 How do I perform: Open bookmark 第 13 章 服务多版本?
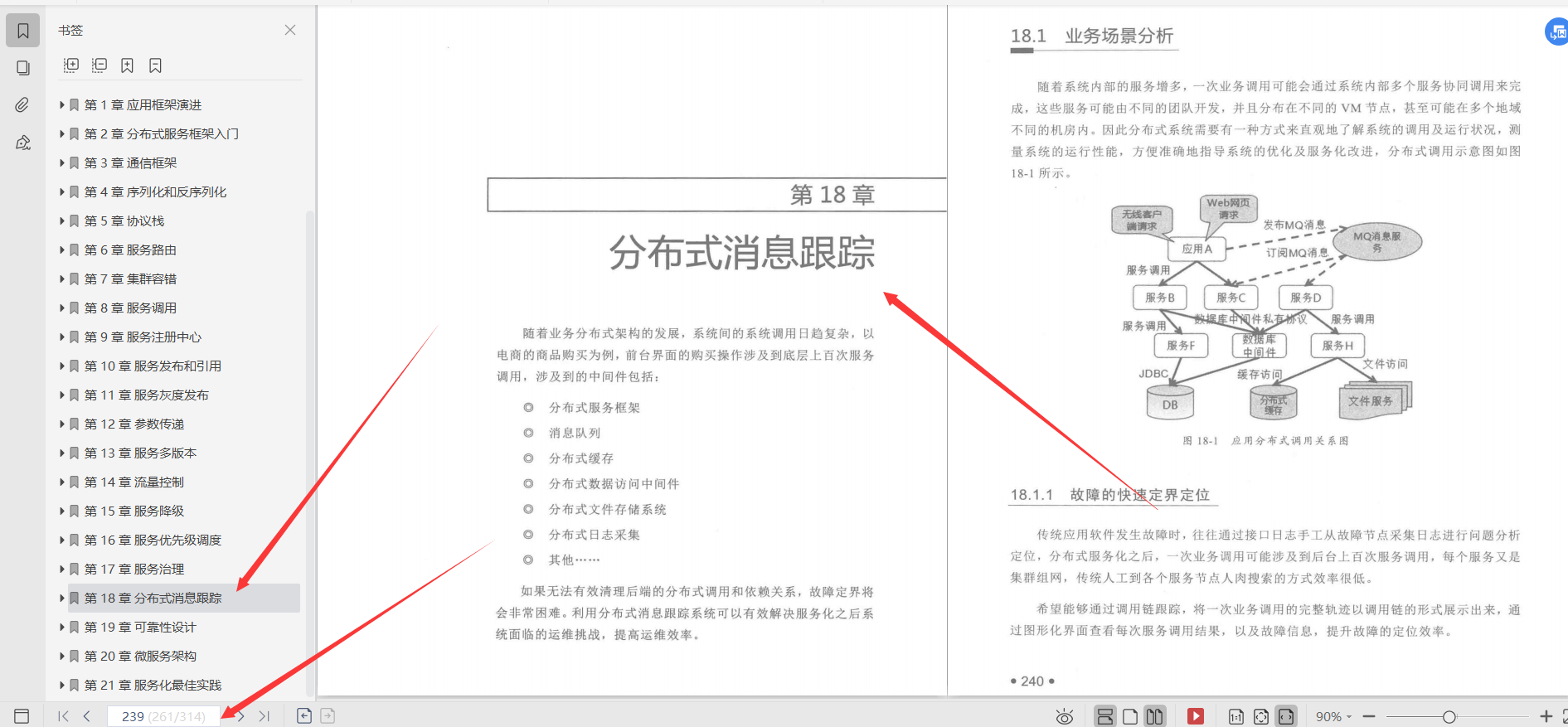point(140,453)
